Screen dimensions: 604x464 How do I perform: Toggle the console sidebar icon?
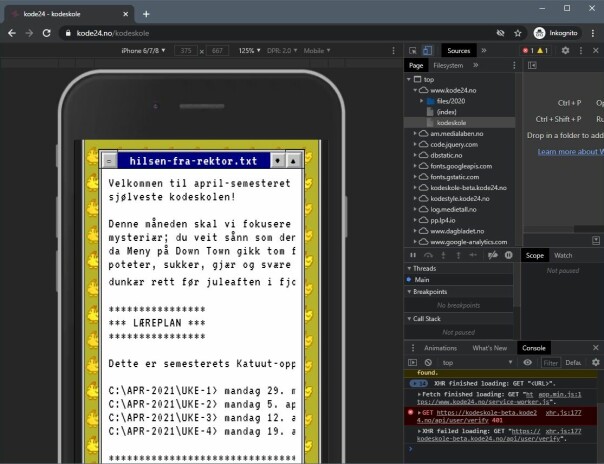[412, 363]
